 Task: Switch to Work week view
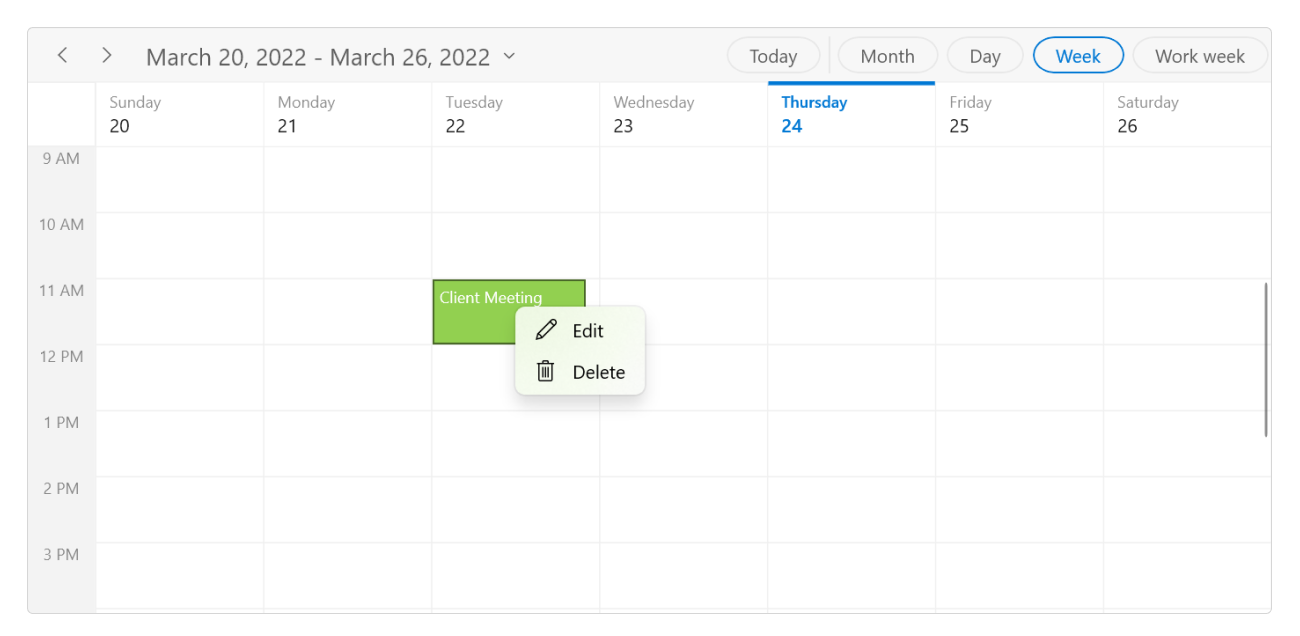(1200, 55)
